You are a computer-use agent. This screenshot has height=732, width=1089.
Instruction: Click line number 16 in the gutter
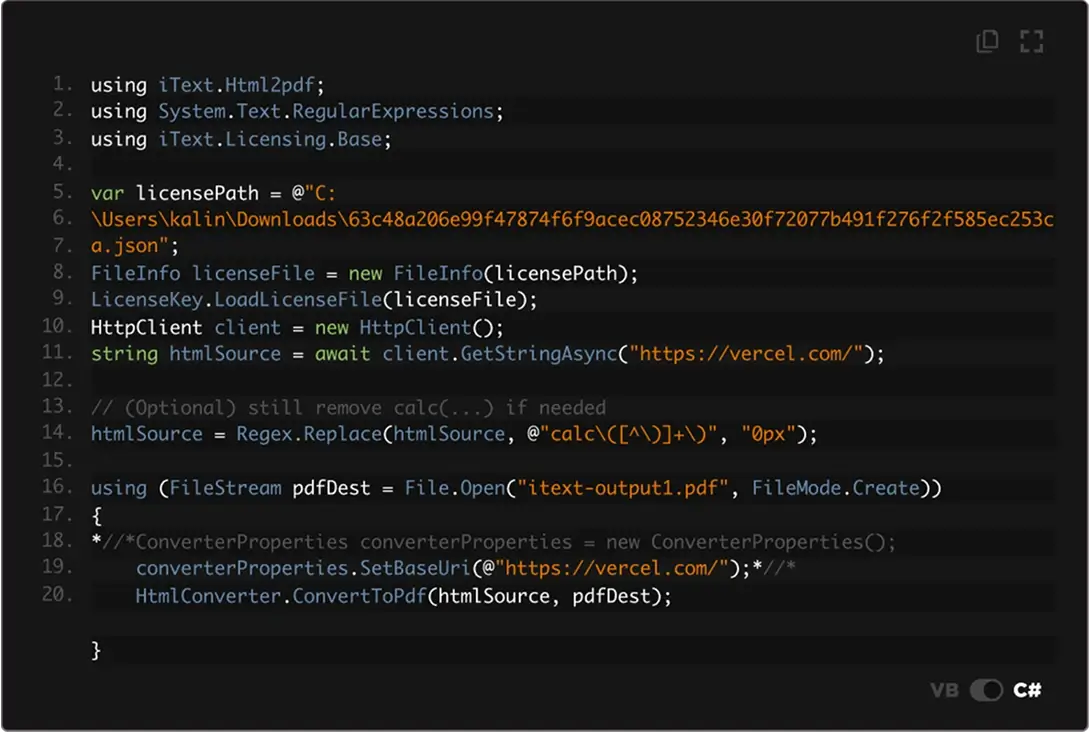click(58, 487)
